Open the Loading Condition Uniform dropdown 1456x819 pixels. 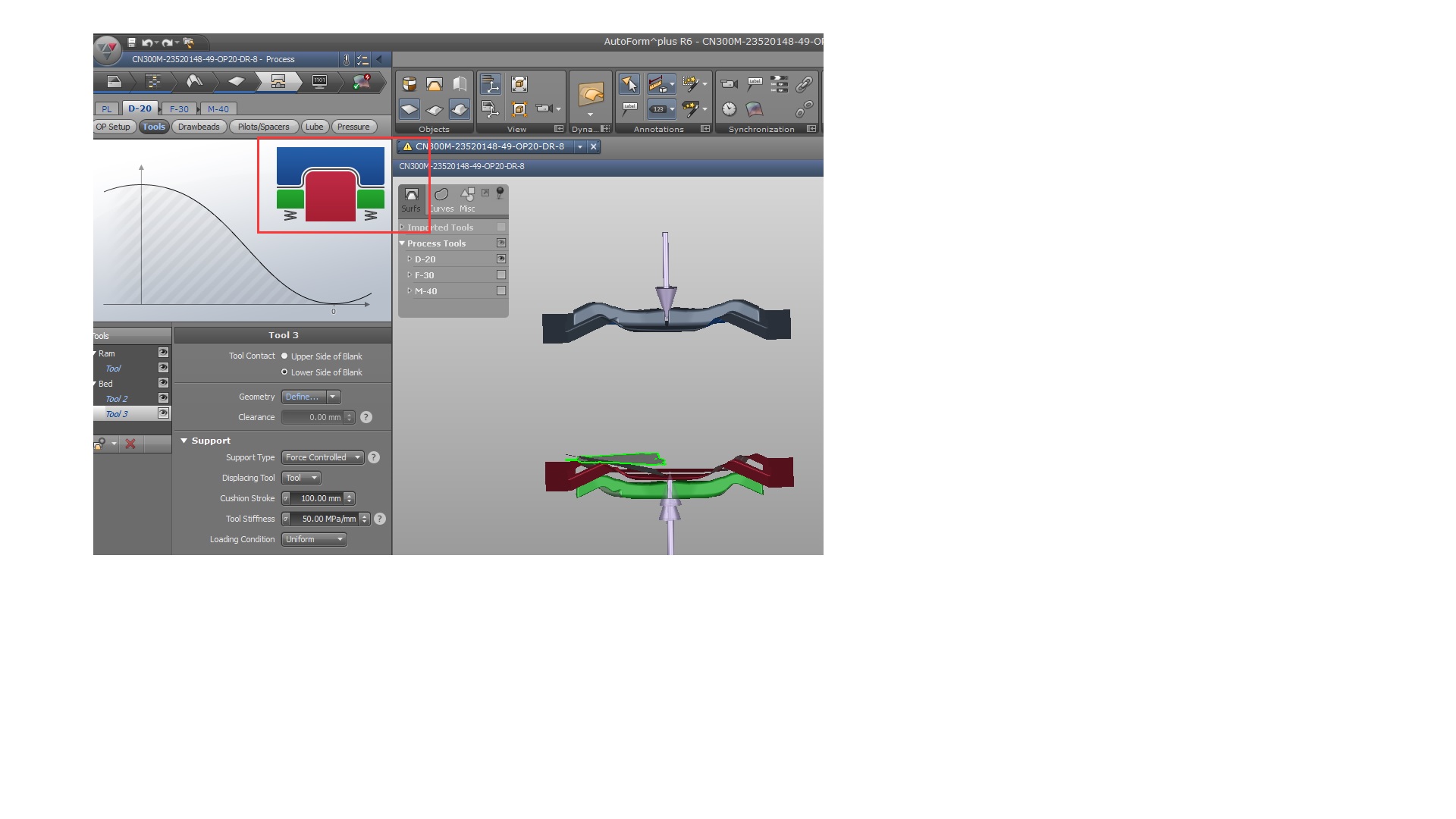(x=314, y=540)
